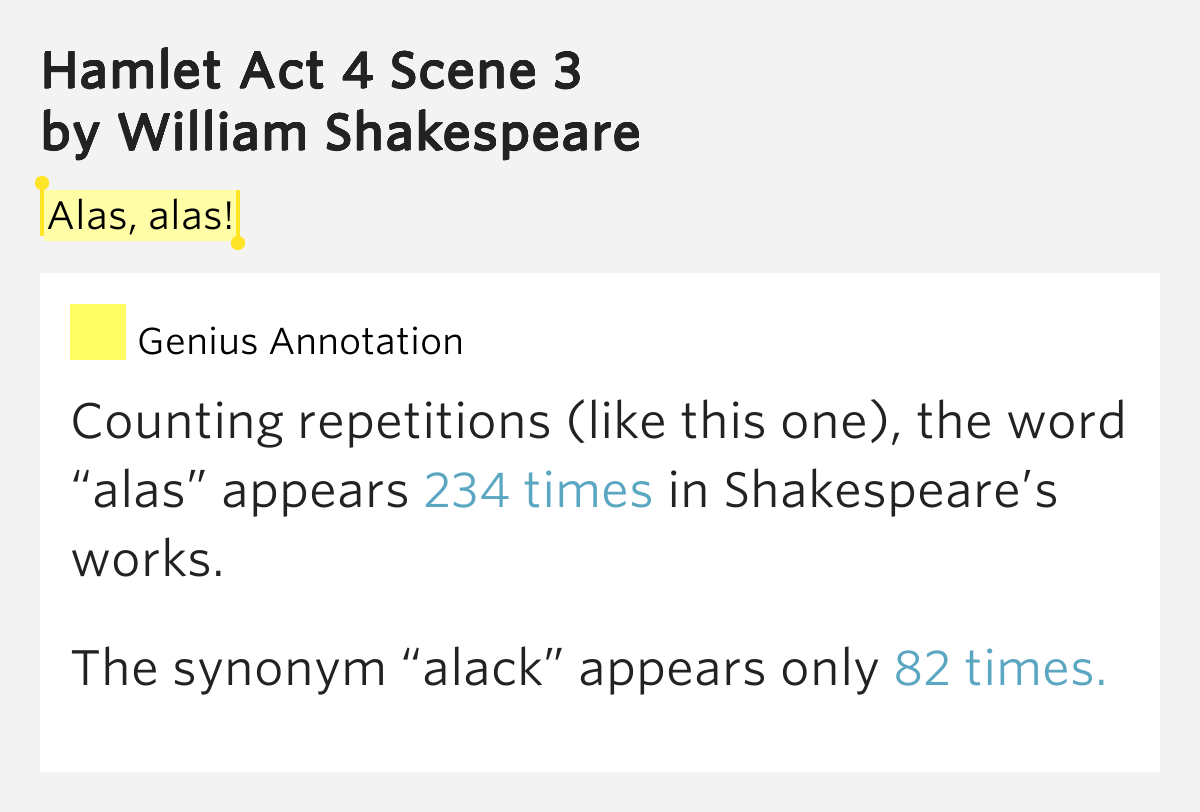Click the word "Shakespeare's" in the annotation
Screen dimensions: 1200x812
pos(891,491)
